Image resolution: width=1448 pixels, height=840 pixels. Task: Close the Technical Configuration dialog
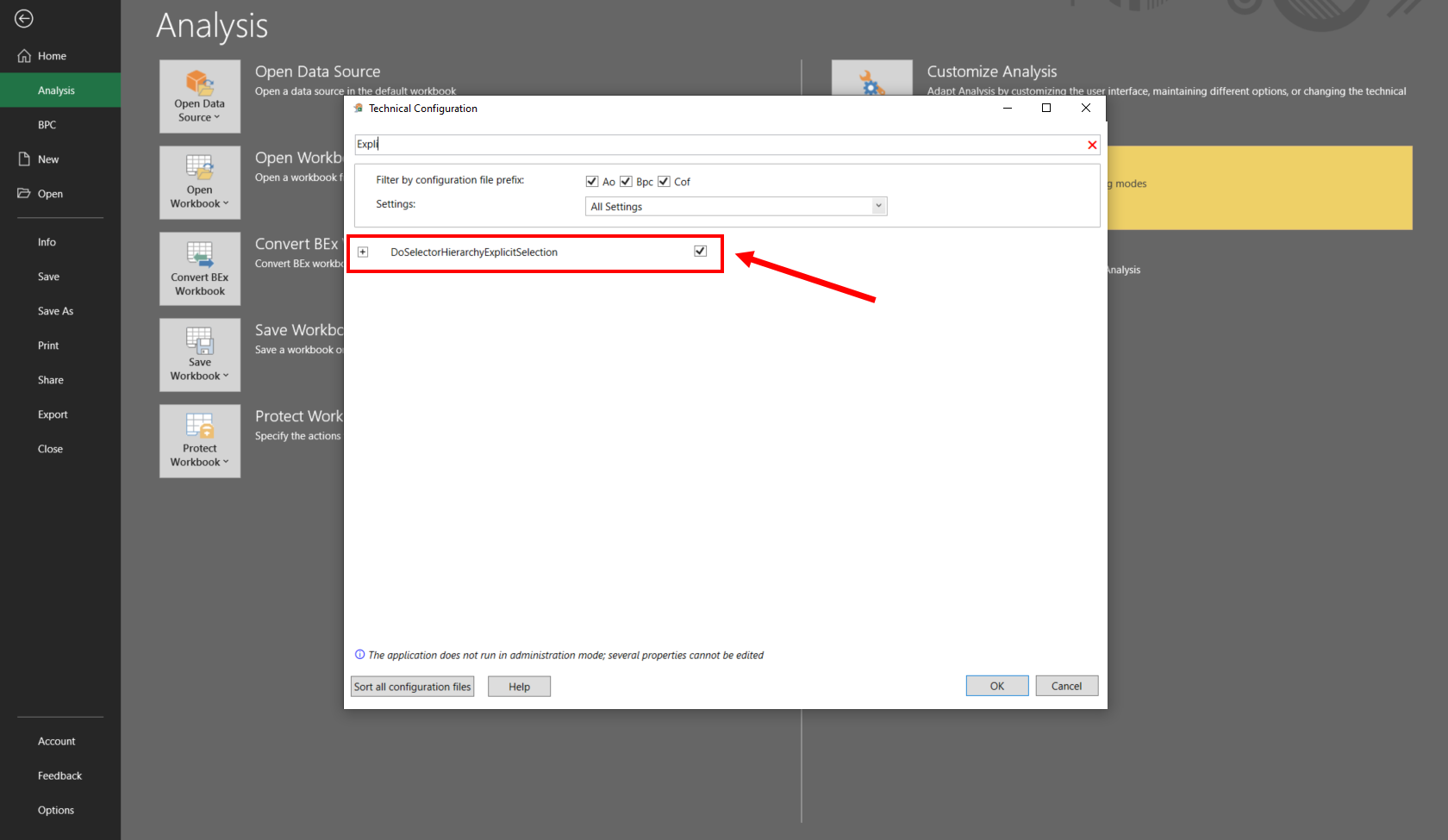1086,108
